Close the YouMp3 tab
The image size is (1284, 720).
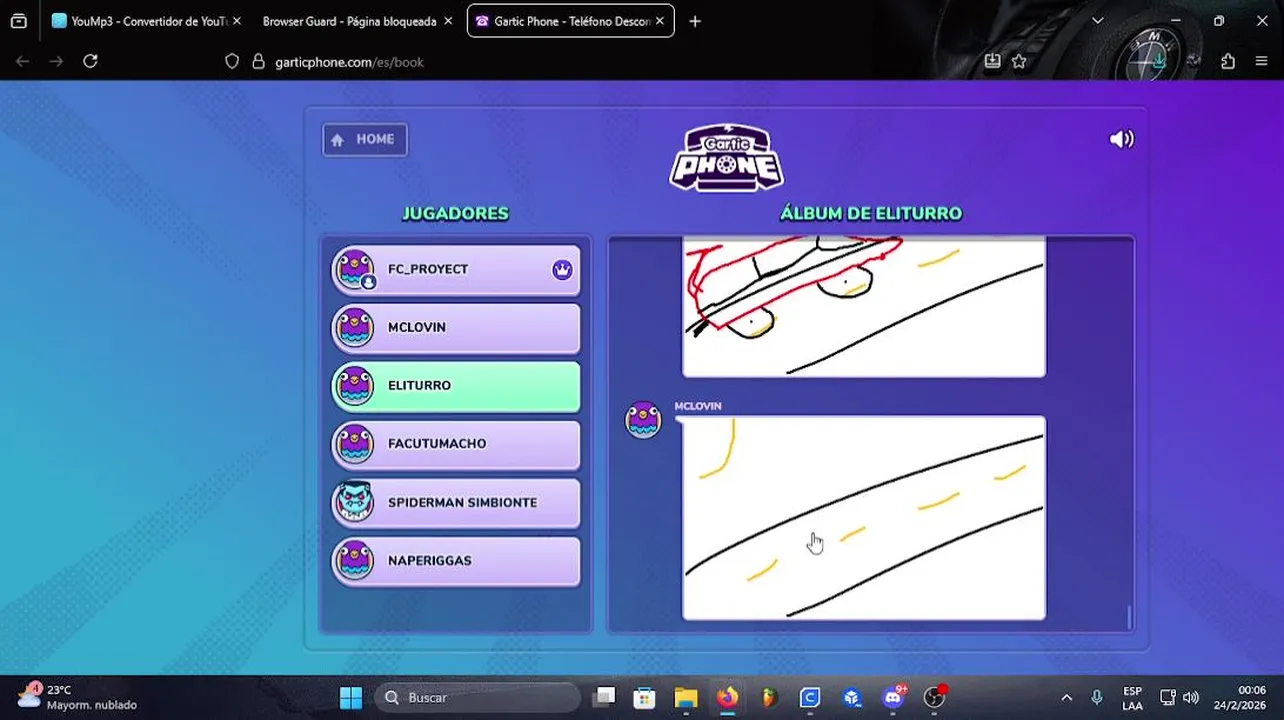[x=237, y=21]
